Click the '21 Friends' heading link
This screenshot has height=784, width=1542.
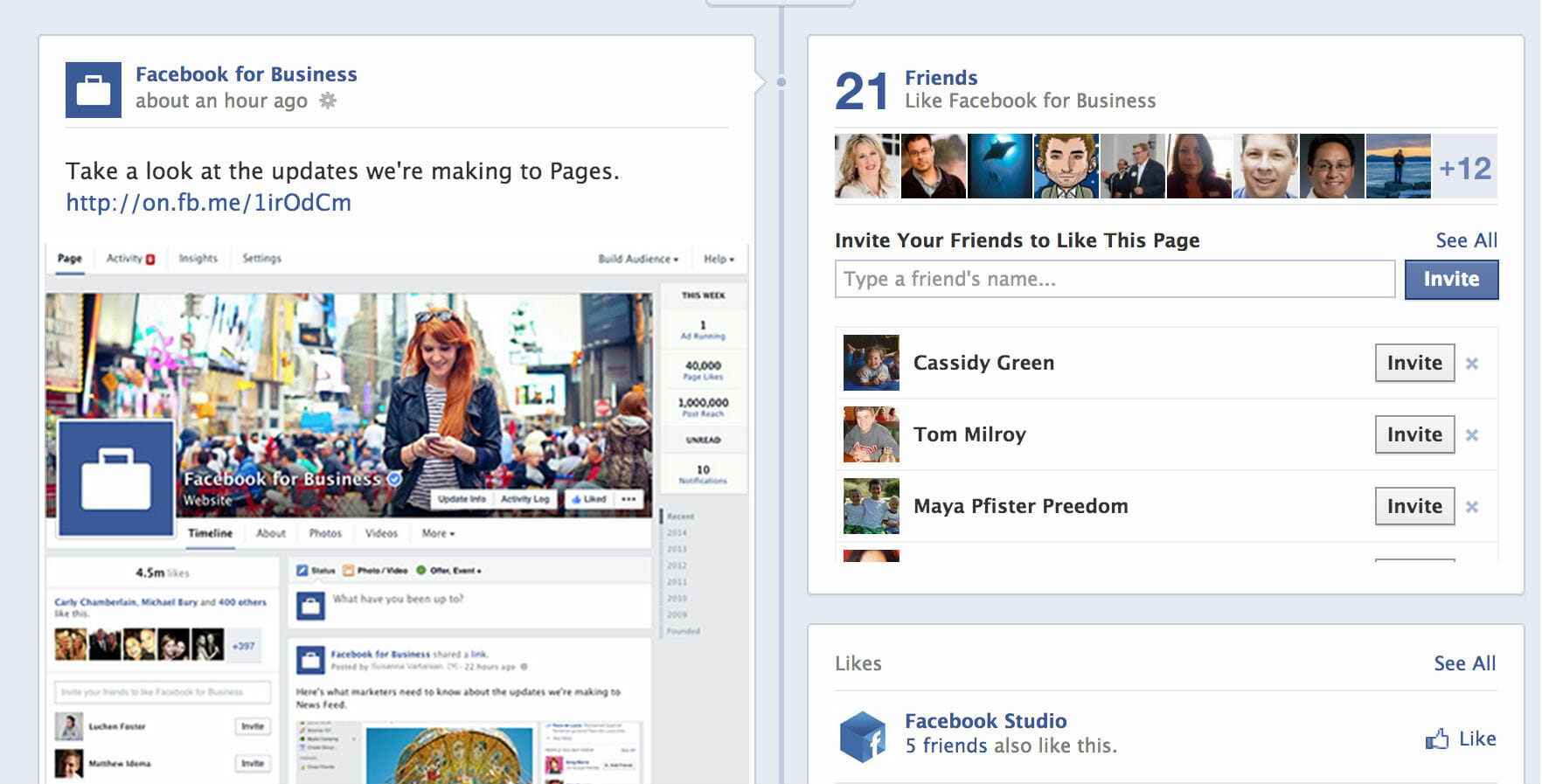click(941, 78)
